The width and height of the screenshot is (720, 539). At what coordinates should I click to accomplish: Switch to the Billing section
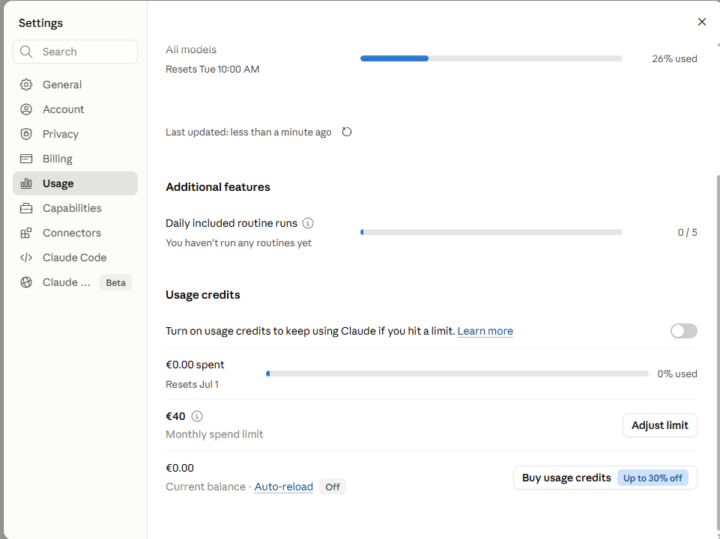(x=75, y=159)
